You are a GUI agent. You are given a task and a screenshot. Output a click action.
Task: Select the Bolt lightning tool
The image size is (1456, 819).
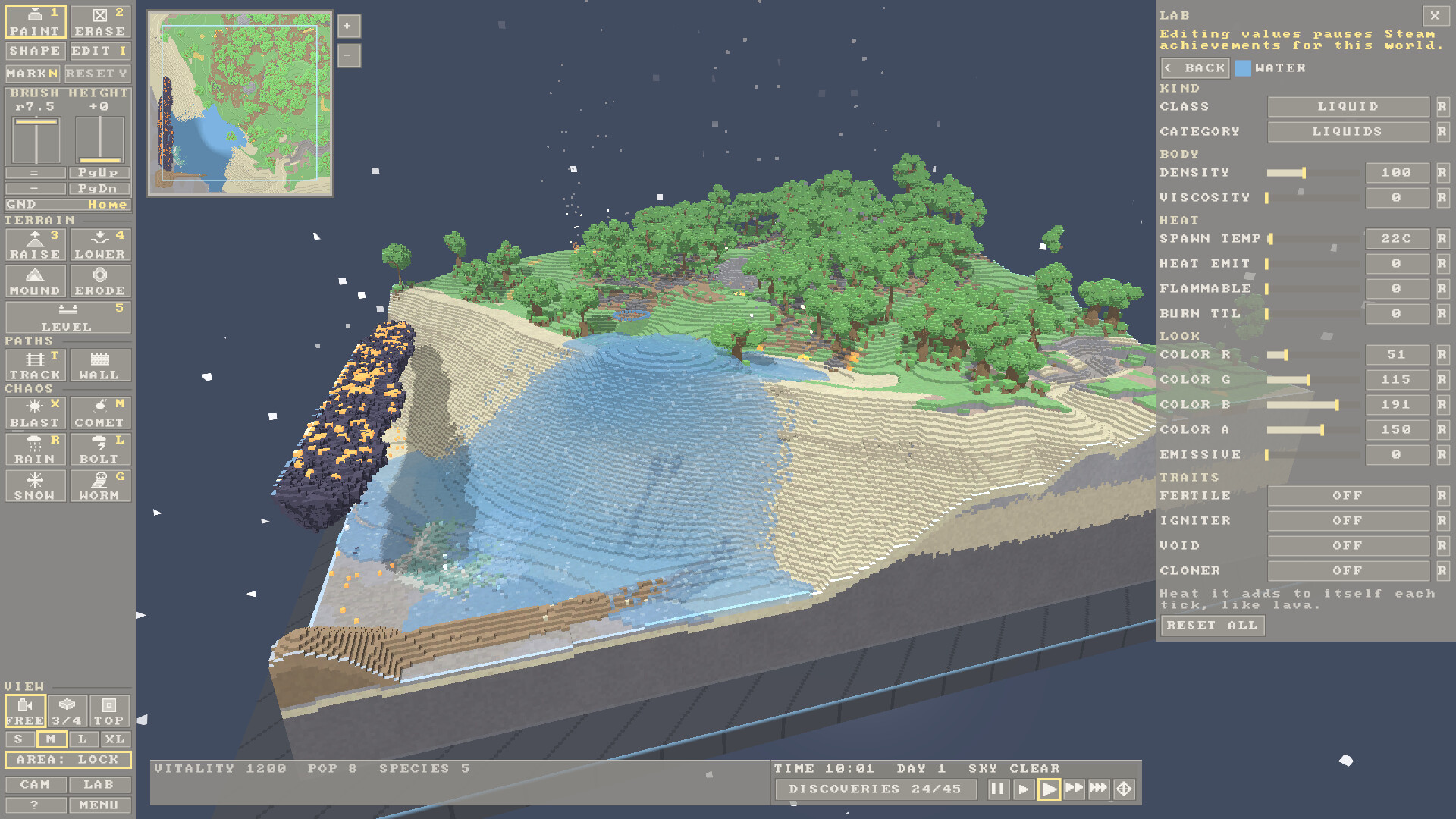click(x=100, y=450)
